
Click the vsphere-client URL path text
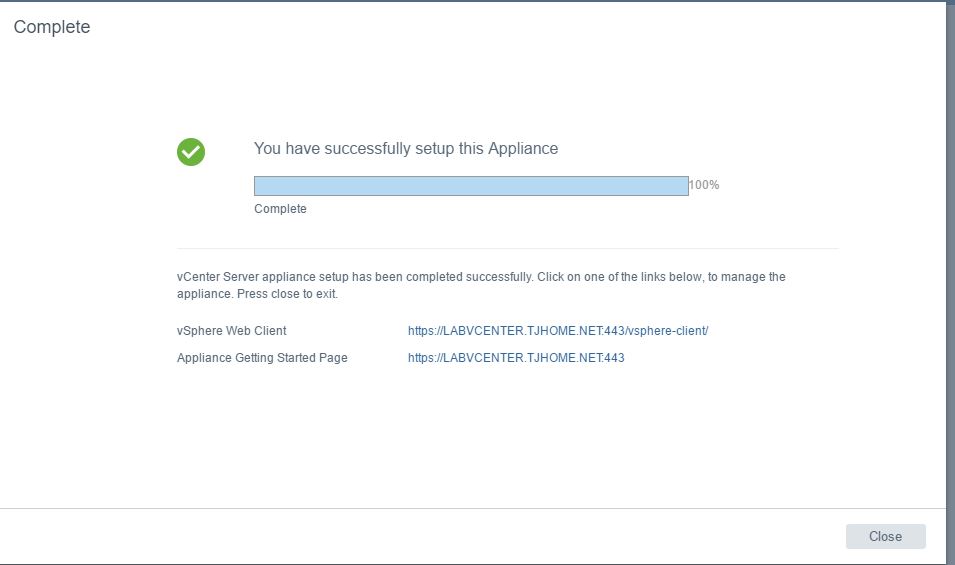pos(668,331)
